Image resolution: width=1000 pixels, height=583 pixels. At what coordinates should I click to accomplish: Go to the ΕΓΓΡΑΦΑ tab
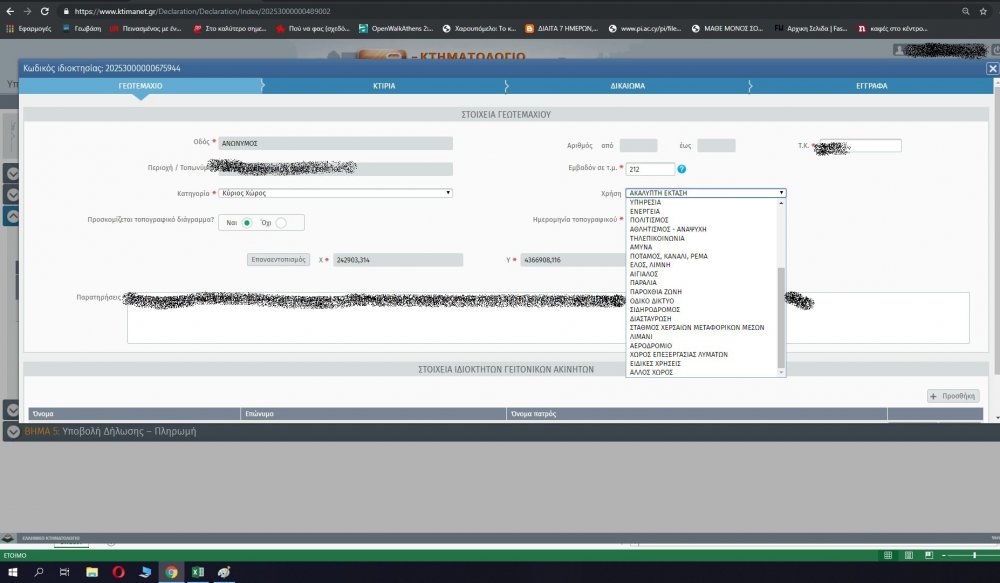coord(871,86)
